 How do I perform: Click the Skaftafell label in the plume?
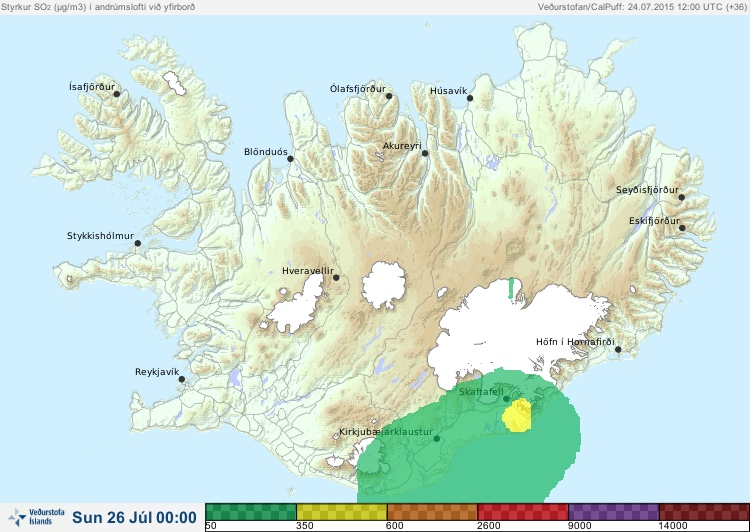[x=481, y=392]
